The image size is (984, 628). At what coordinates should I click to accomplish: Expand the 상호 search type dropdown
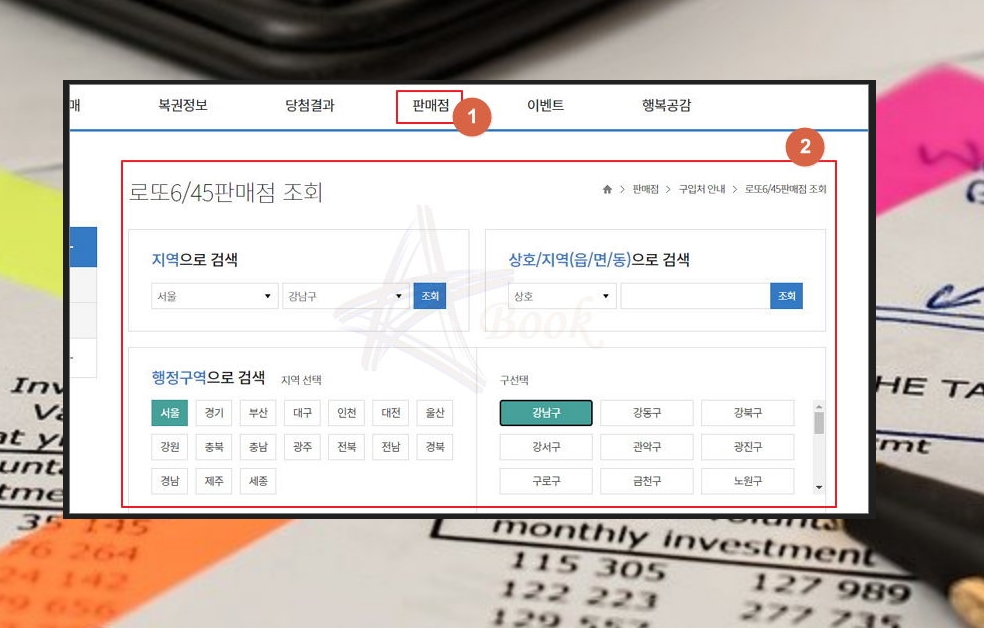tap(562, 296)
